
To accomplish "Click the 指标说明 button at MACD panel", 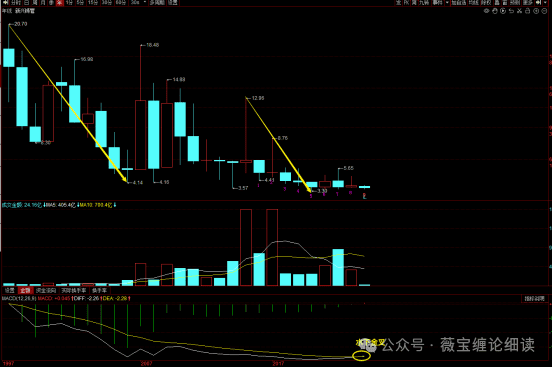I will pyautogui.click(x=535, y=299).
